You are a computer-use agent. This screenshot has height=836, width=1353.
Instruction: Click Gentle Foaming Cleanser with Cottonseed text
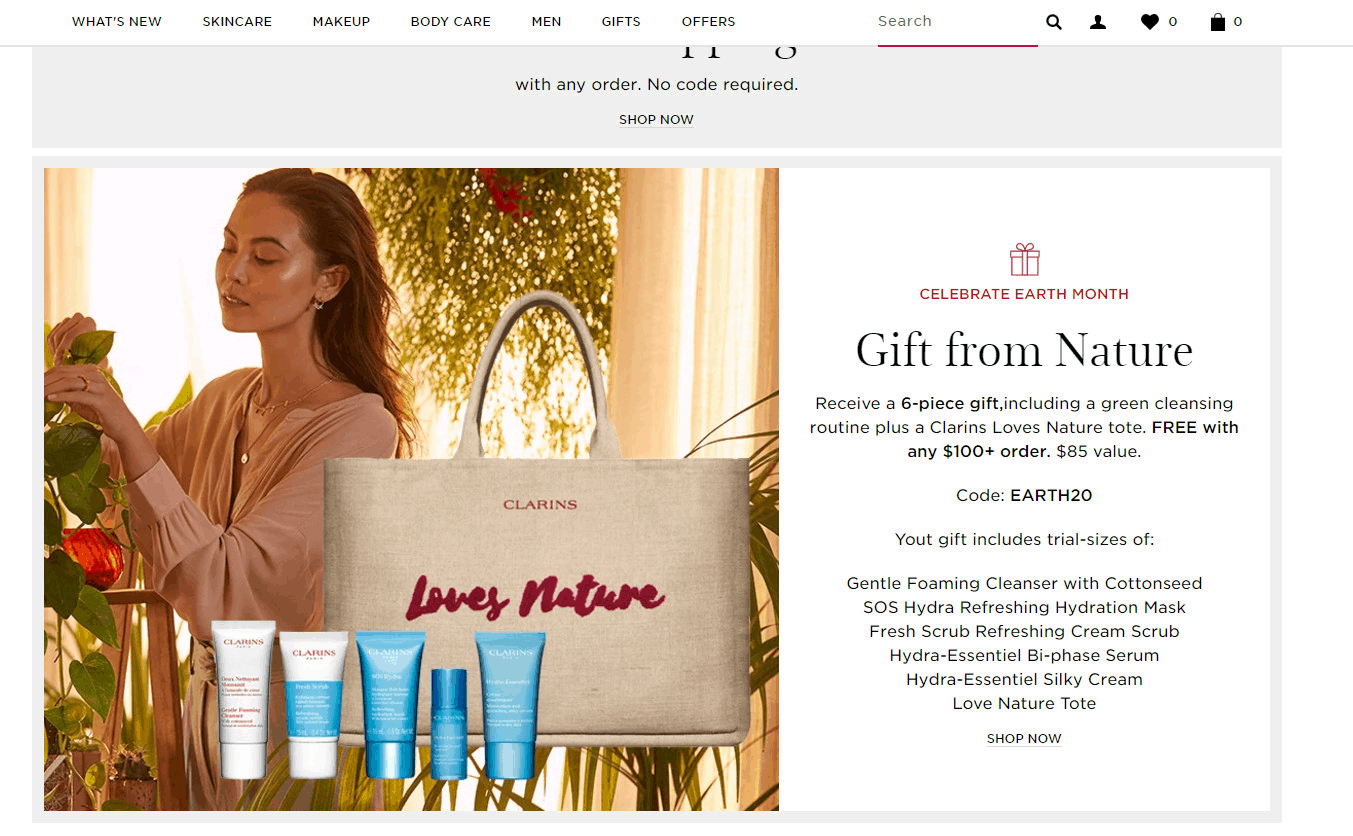pyautogui.click(x=1024, y=583)
